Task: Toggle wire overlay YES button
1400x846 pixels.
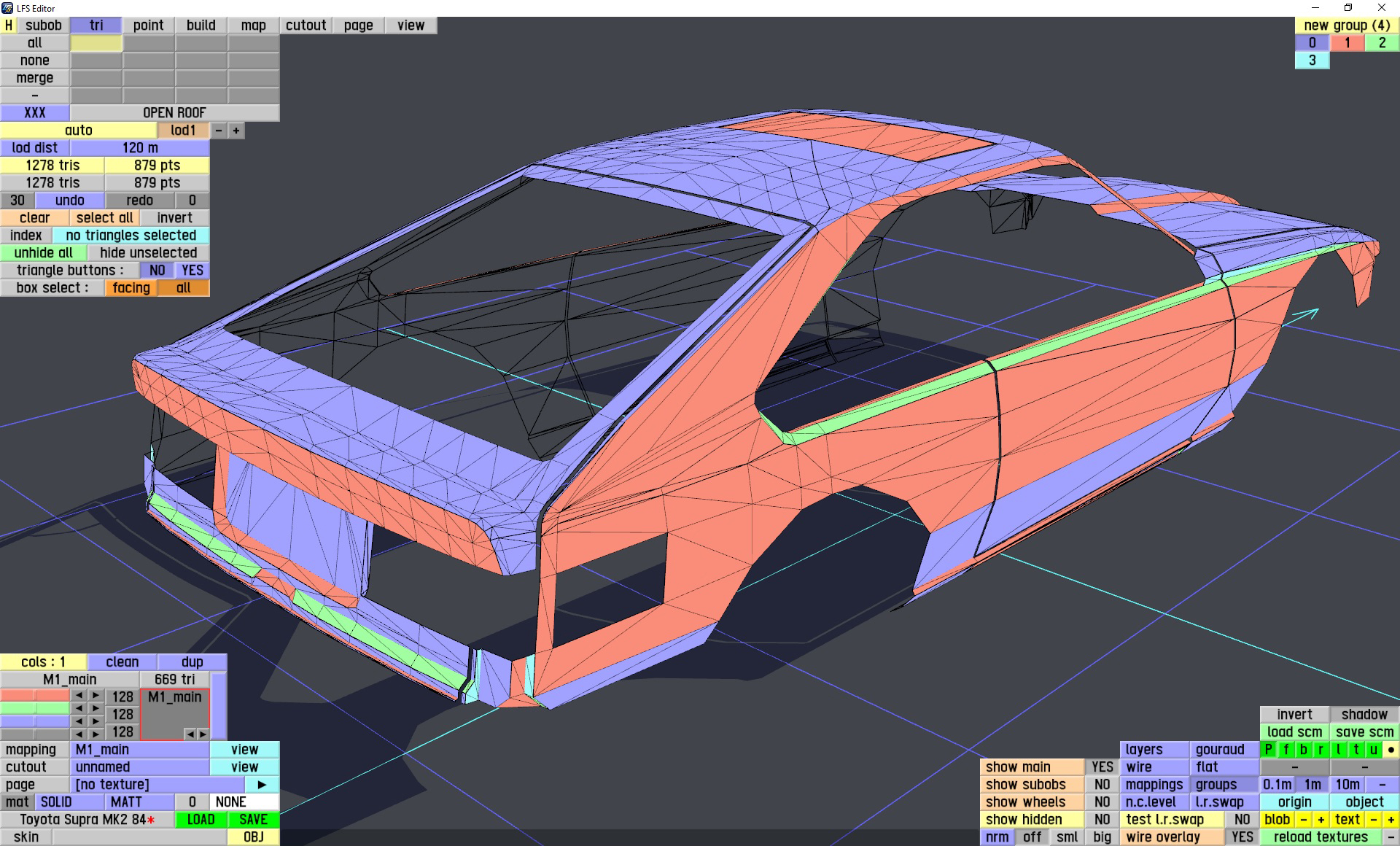Action: point(1242,837)
